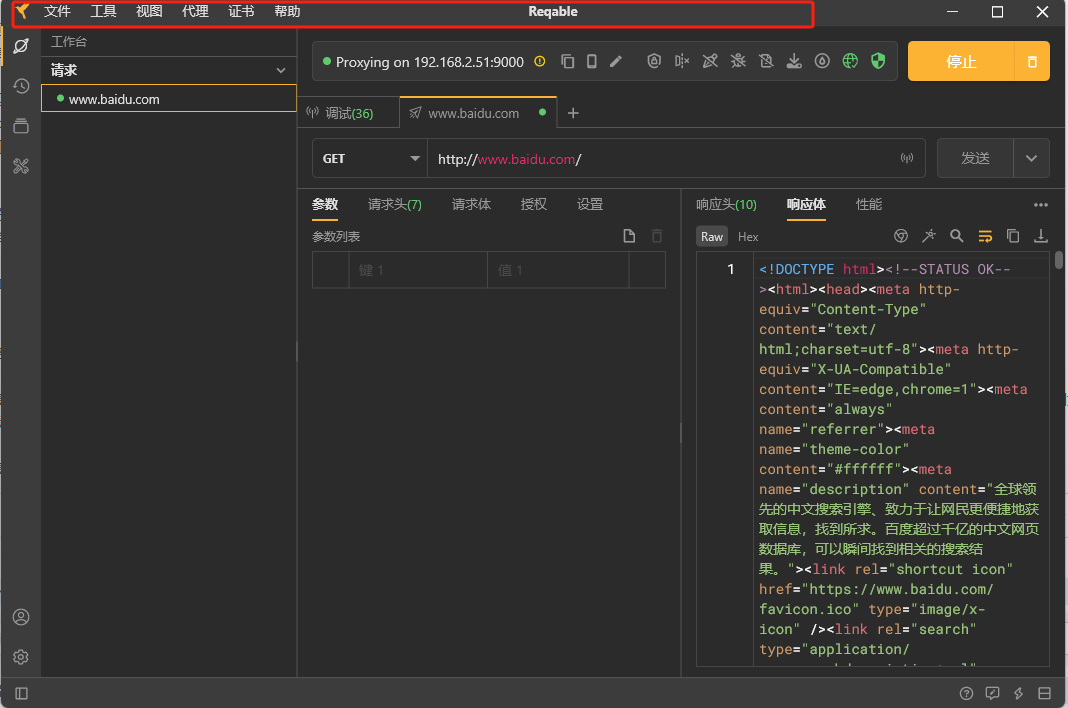Click the 键 1 parameter key field

tap(418, 270)
